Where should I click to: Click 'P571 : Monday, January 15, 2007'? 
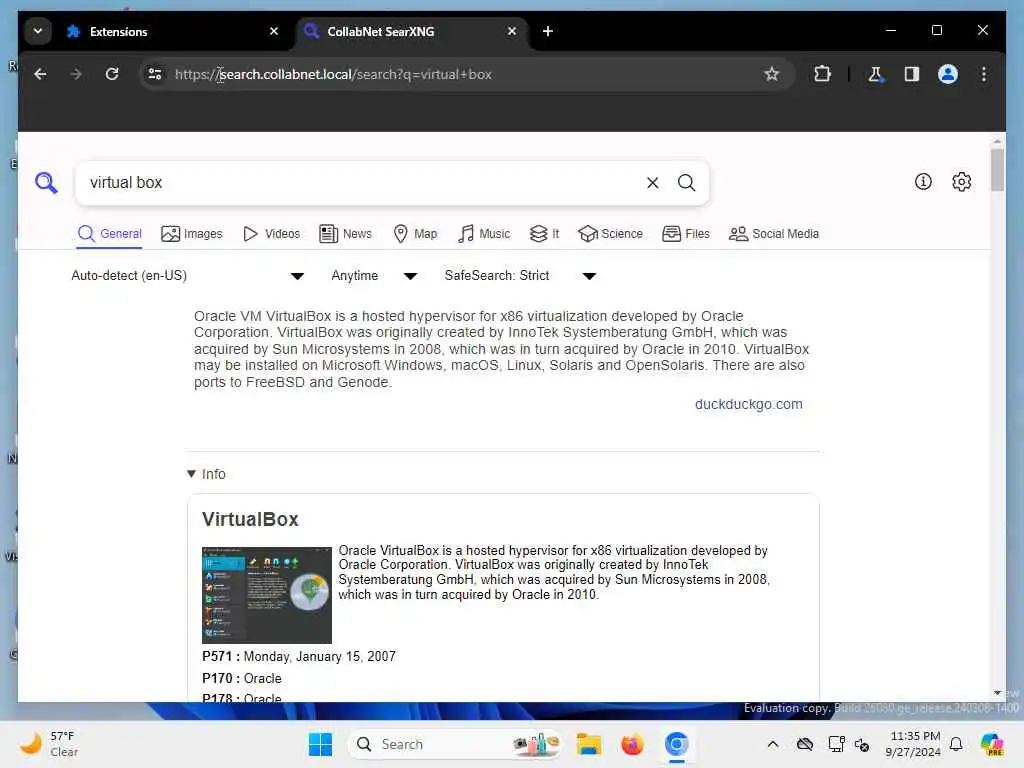tap(299, 656)
